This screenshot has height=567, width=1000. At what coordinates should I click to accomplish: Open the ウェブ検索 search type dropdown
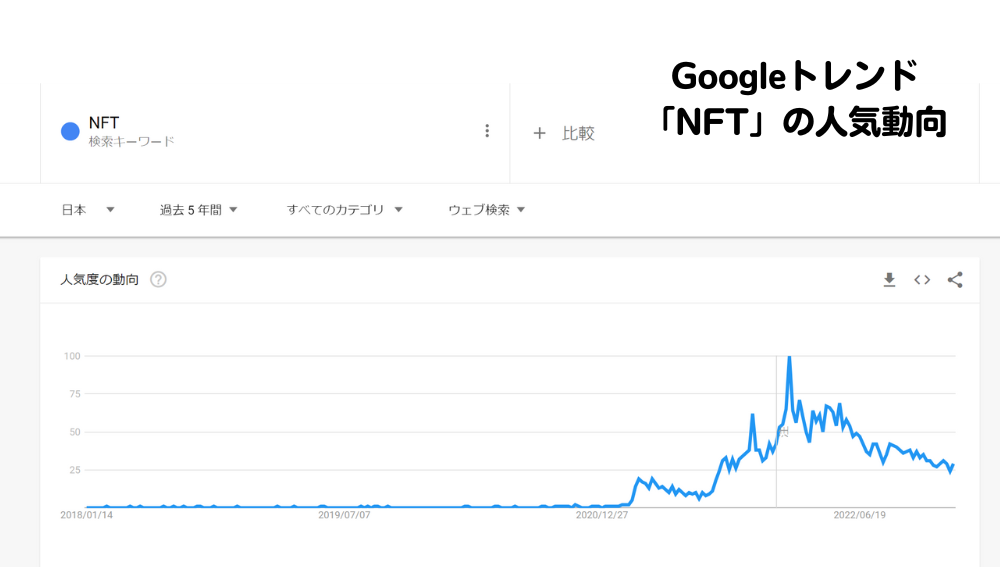click(487, 210)
